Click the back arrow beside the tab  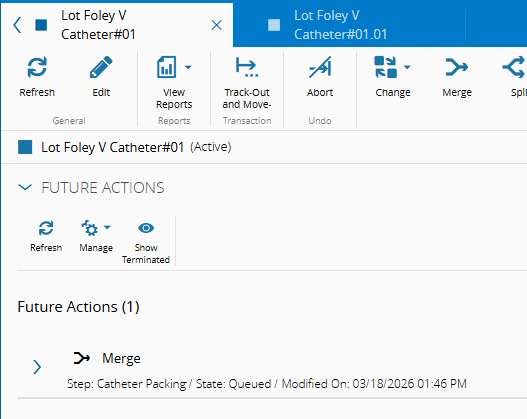point(17,25)
